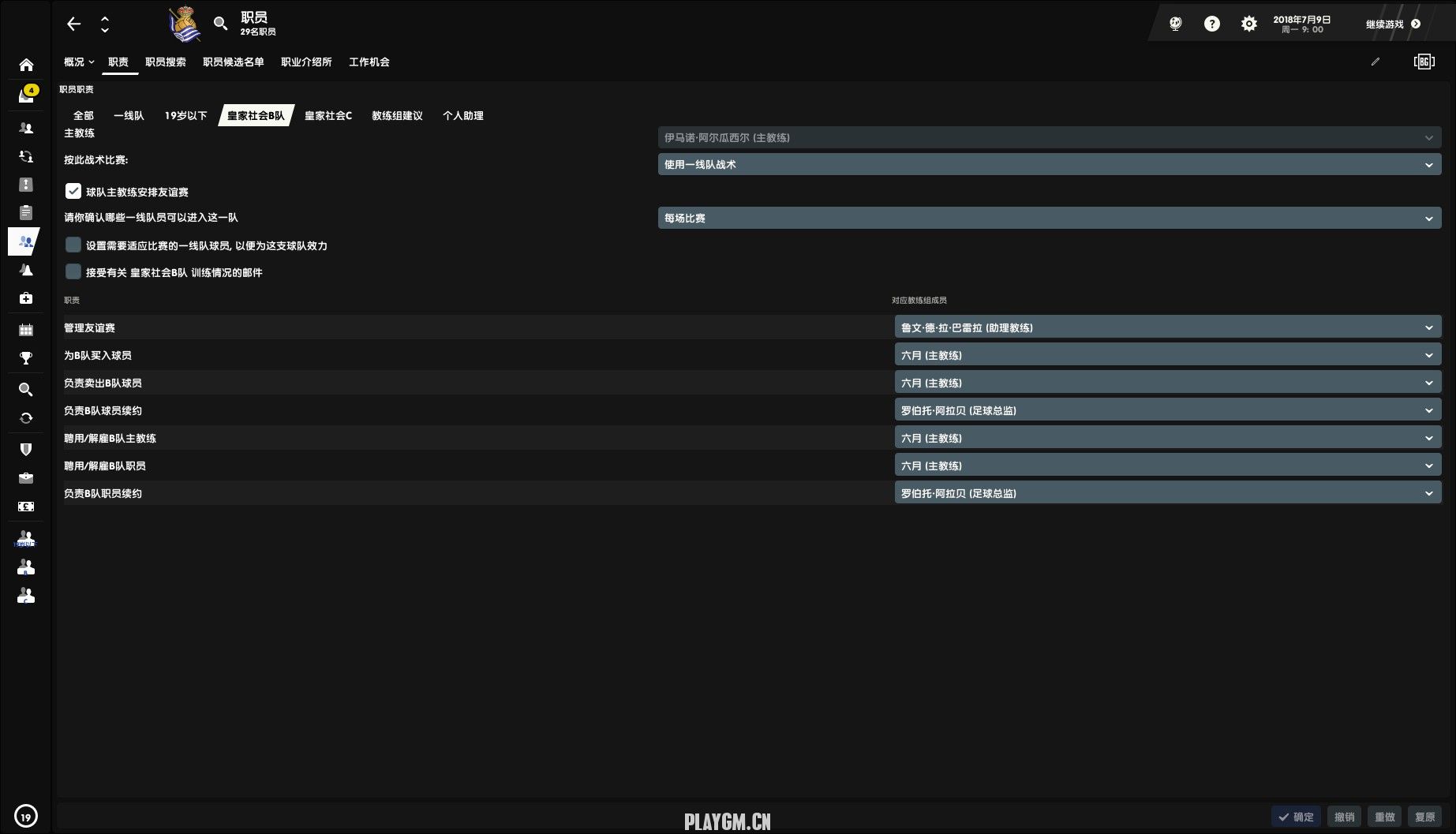Open the inbox with 4 notifications
This screenshot has height=834, width=1456.
coord(26,95)
